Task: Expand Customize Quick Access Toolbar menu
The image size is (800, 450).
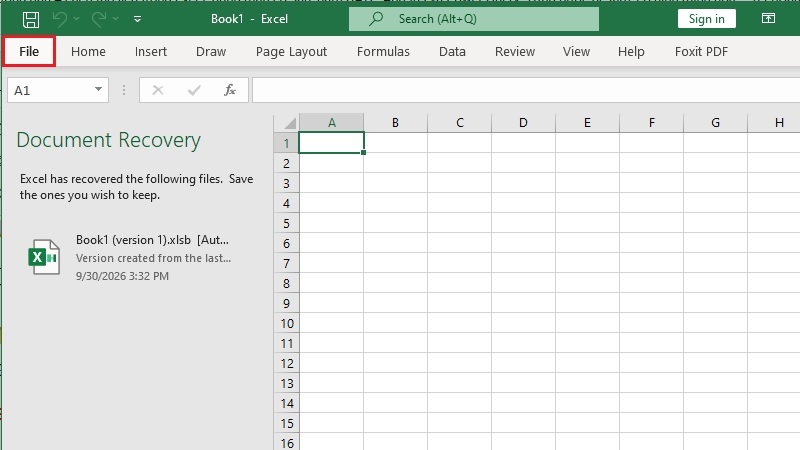Action: point(137,19)
